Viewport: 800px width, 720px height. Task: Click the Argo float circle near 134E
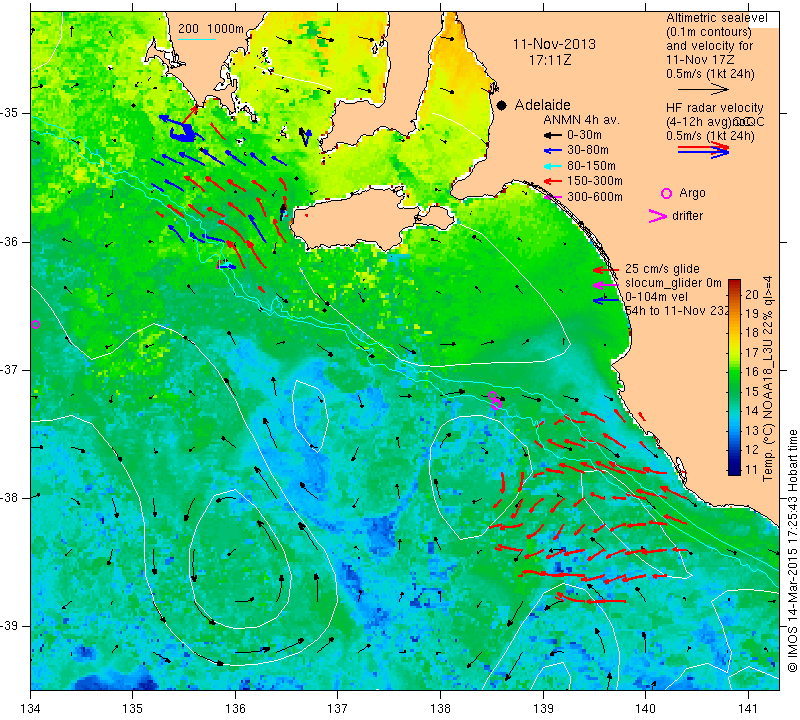(x=35, y=325)
